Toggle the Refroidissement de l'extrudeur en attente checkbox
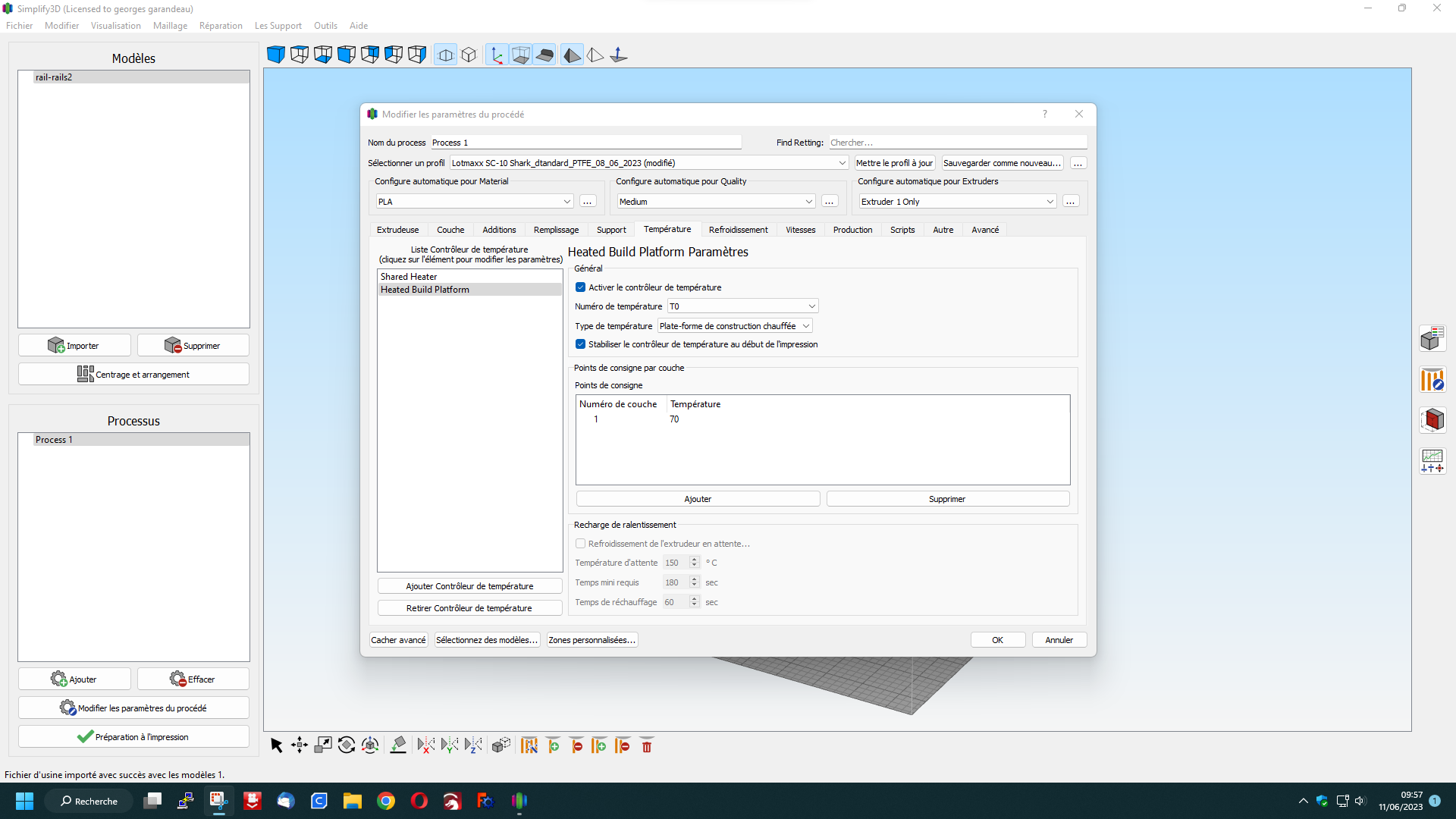This screenshot has width=1456, height=819. (581, 544)
